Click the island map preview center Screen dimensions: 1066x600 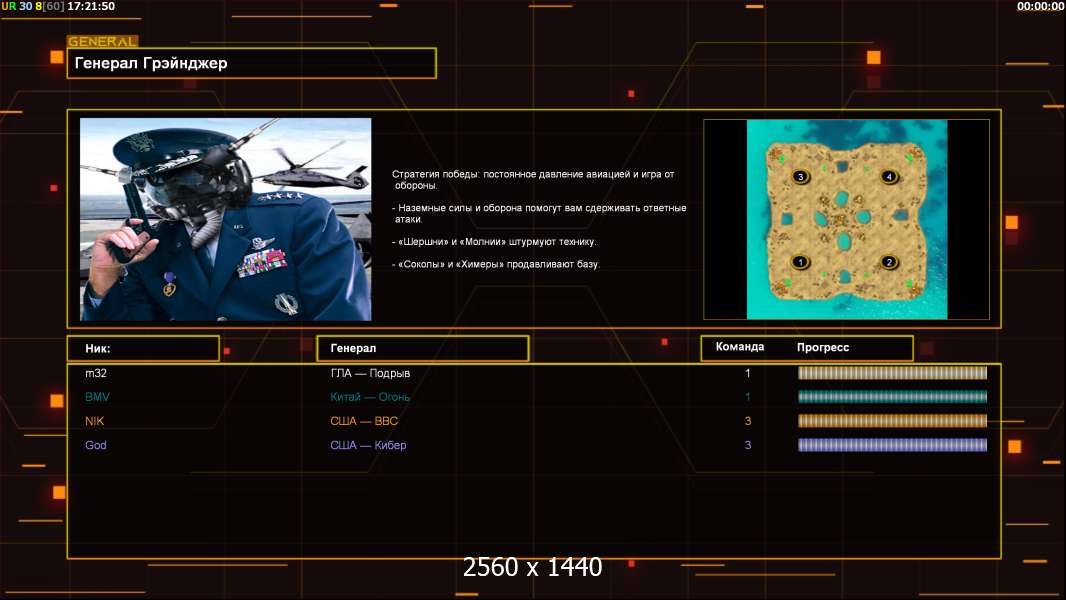[846, 220]
